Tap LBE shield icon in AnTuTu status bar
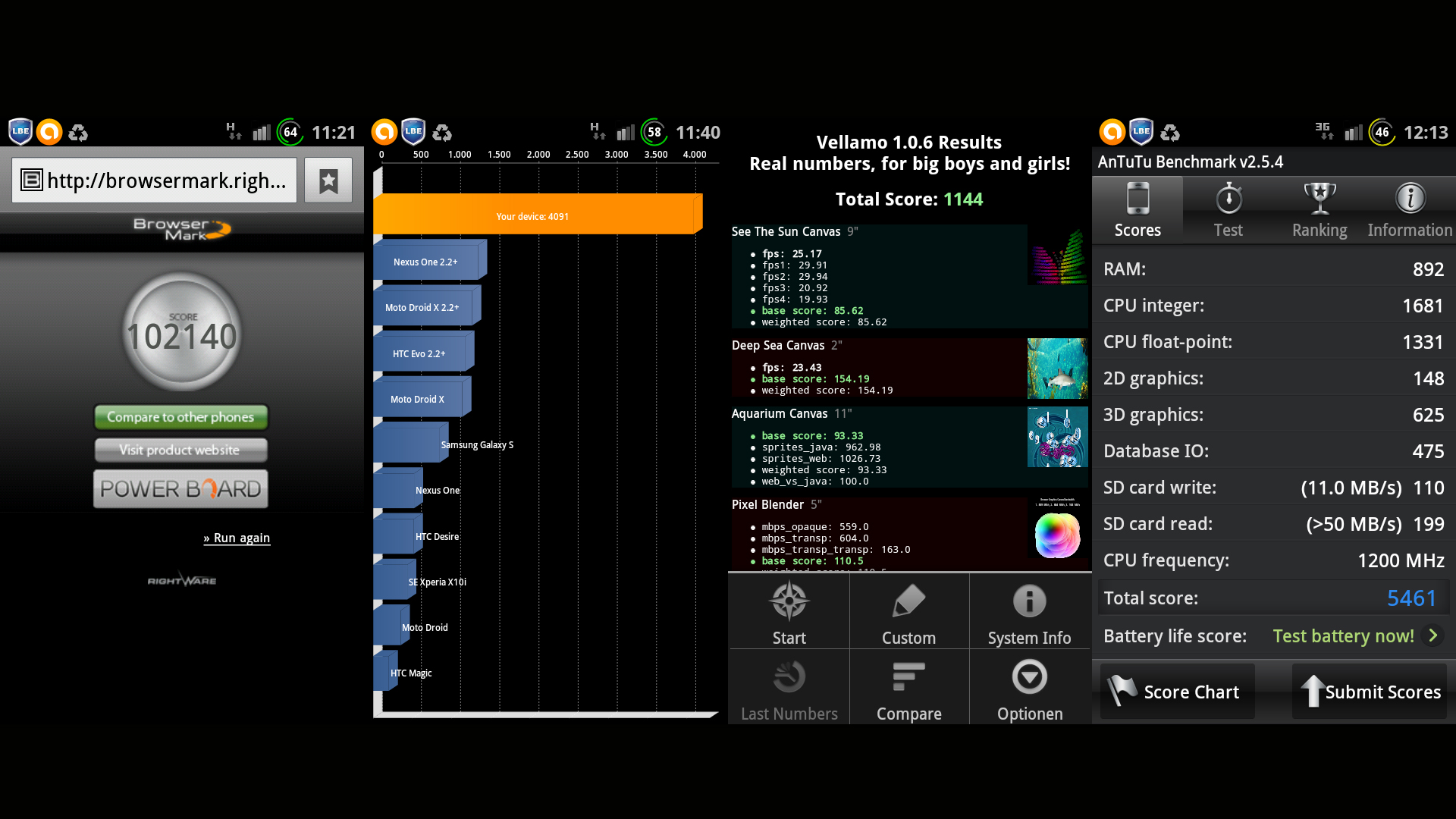Image resolution: width=1456 pixels, height=819 pixels. (1141, 132)
